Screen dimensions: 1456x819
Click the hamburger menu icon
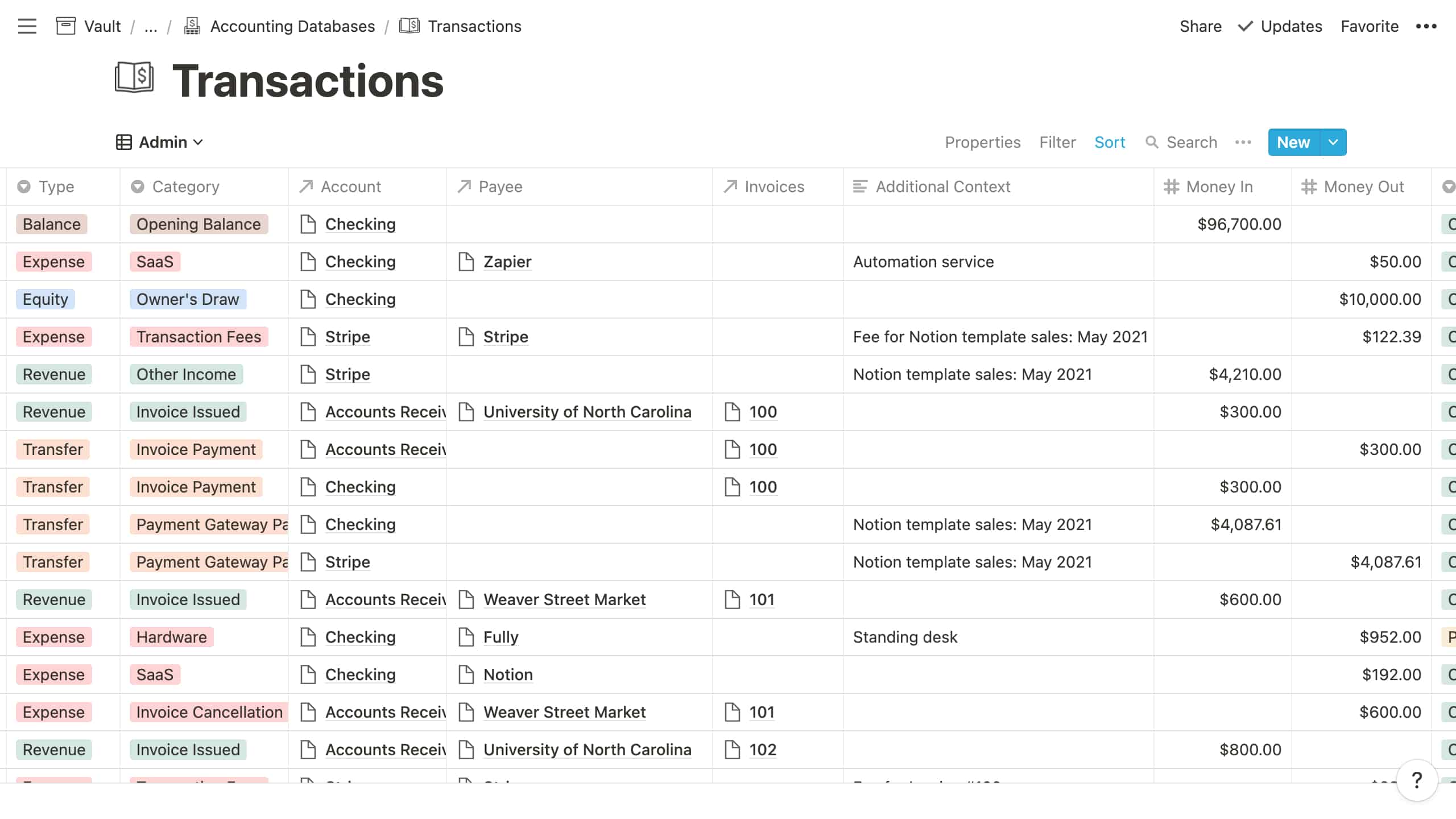click(x=27, y=26)
